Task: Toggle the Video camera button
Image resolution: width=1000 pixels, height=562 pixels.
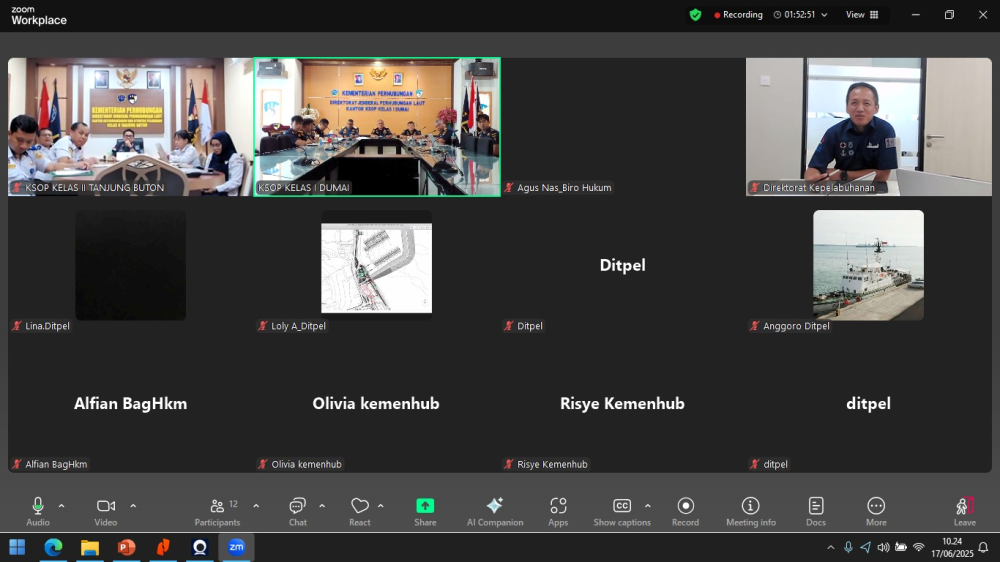Action: (106, 512)
